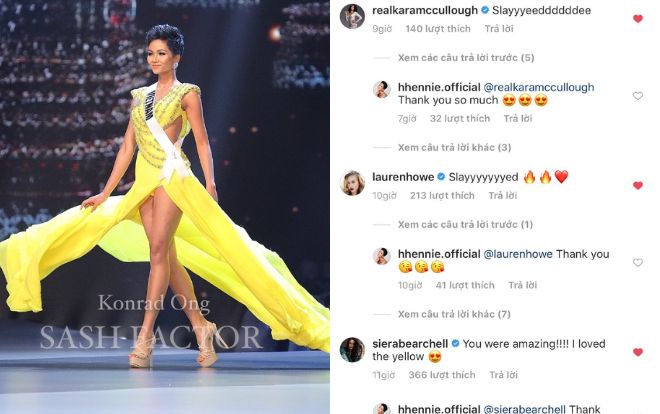
Task: Toggle the heart on sierabearchell's comment
Action: [638, 352]
